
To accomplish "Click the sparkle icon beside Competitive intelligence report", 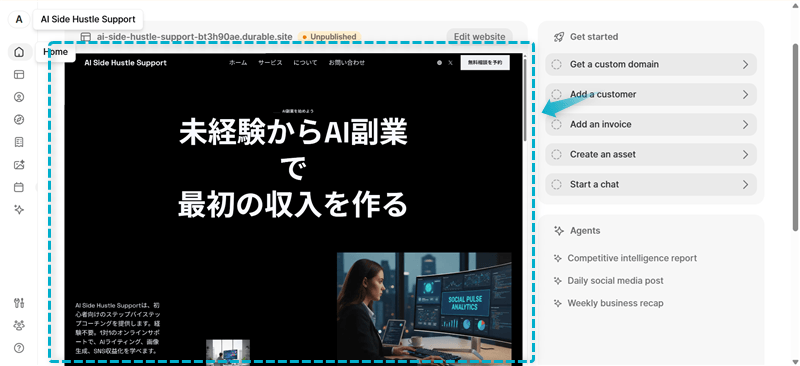I will pyautogui.click(x=558, y=258).
